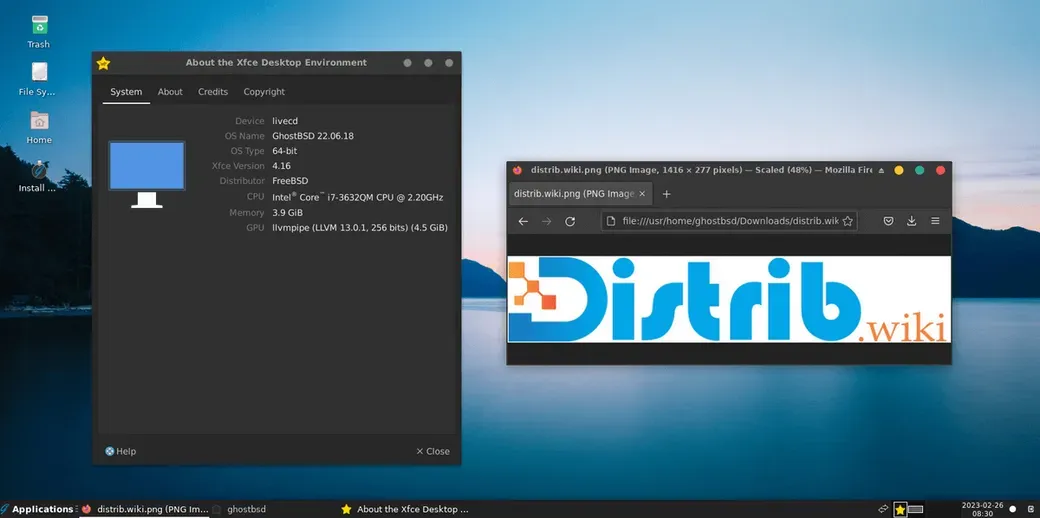Screen dimensions: 1040x518
Task: Click the Firefox logo in Firefox title bar
Action: (x=517, y=170)
